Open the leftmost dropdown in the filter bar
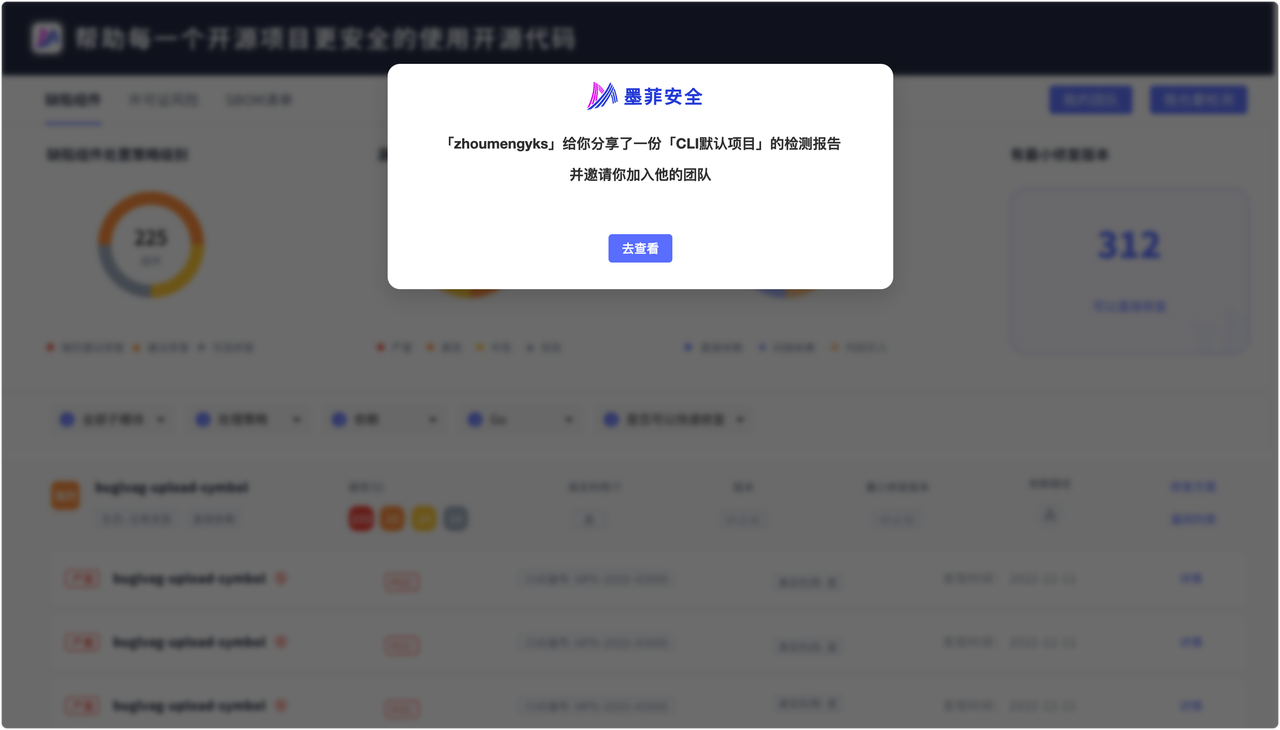Viewport: 1280px width, 730px height. (112, 420)
